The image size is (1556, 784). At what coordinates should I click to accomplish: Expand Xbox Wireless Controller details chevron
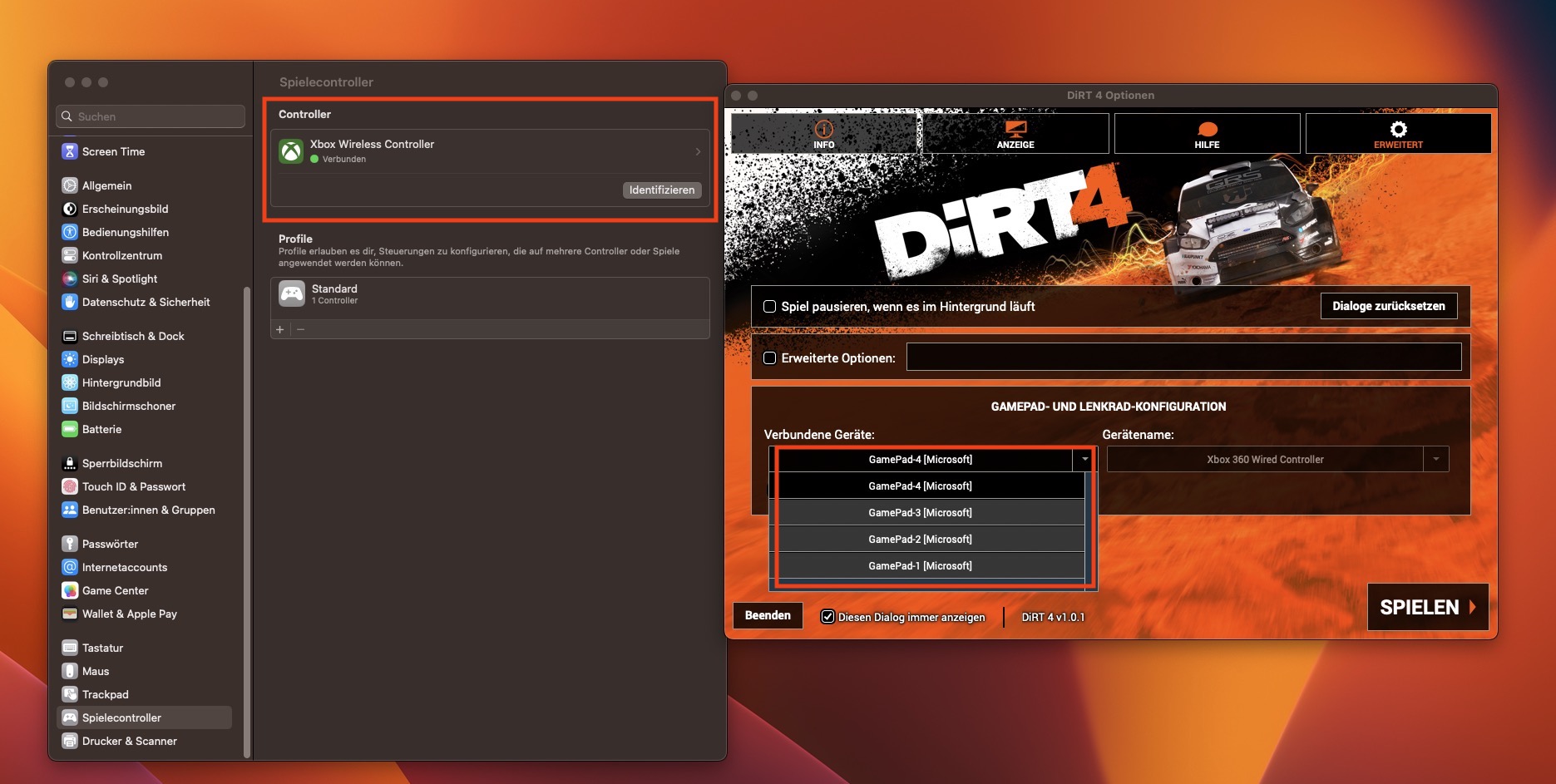[698, 151]
